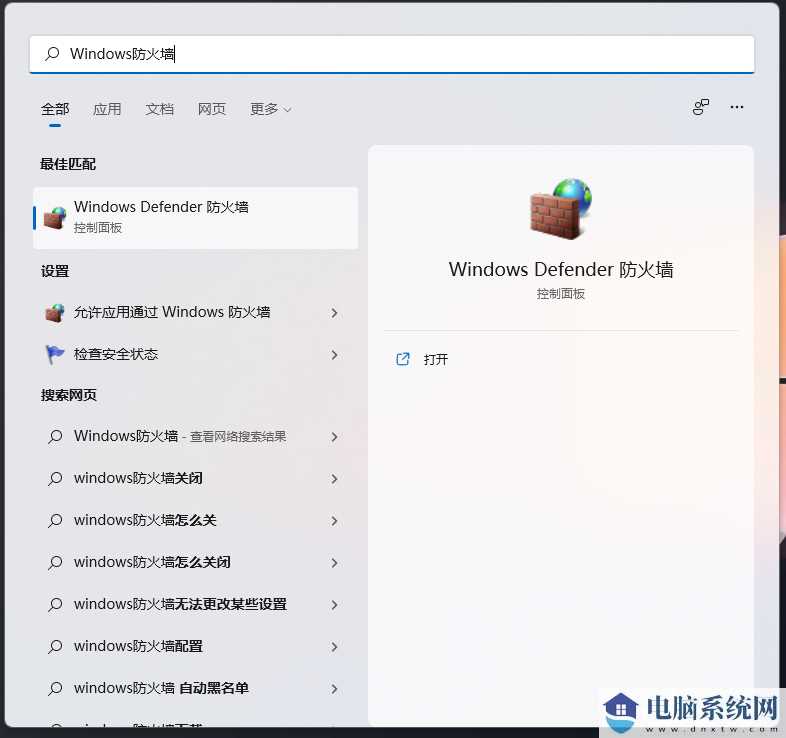The image size is (786, 738).
Task: Expand arrow for Windows防火墙 查看网络搜索结果
Action: click(x=334, y=437)
